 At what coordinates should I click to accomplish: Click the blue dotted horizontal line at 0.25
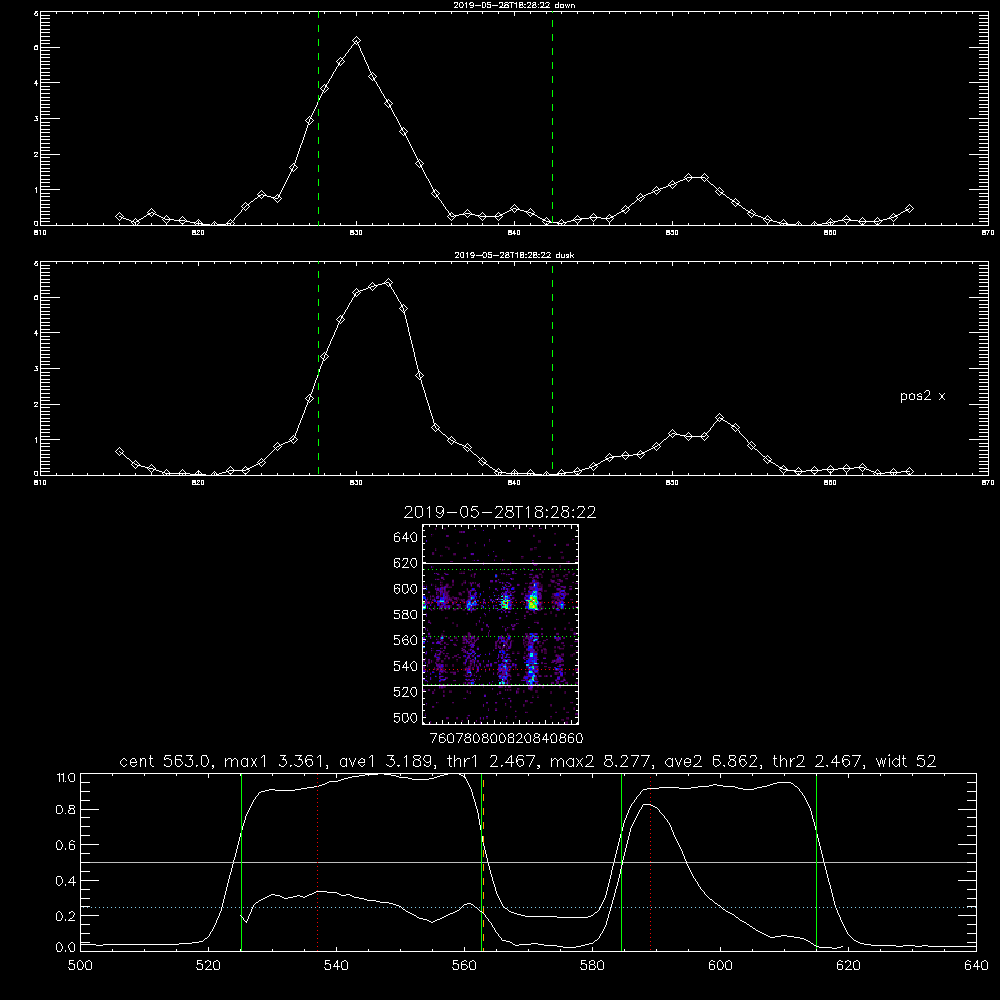coord(528,907)
